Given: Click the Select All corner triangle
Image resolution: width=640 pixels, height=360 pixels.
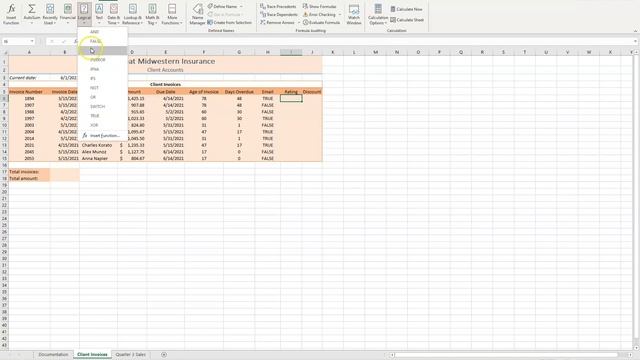Looking at the screenshot, I should click(4, 52).
